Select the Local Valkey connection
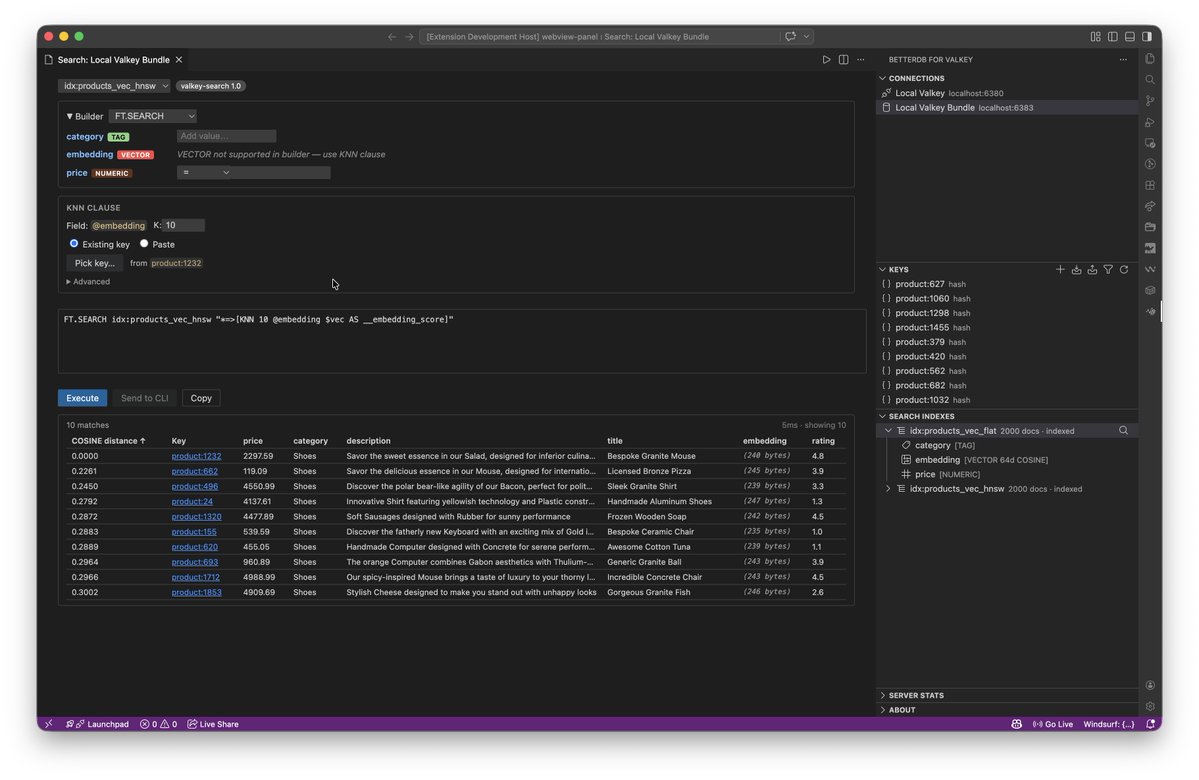 tap(1006, 93)
